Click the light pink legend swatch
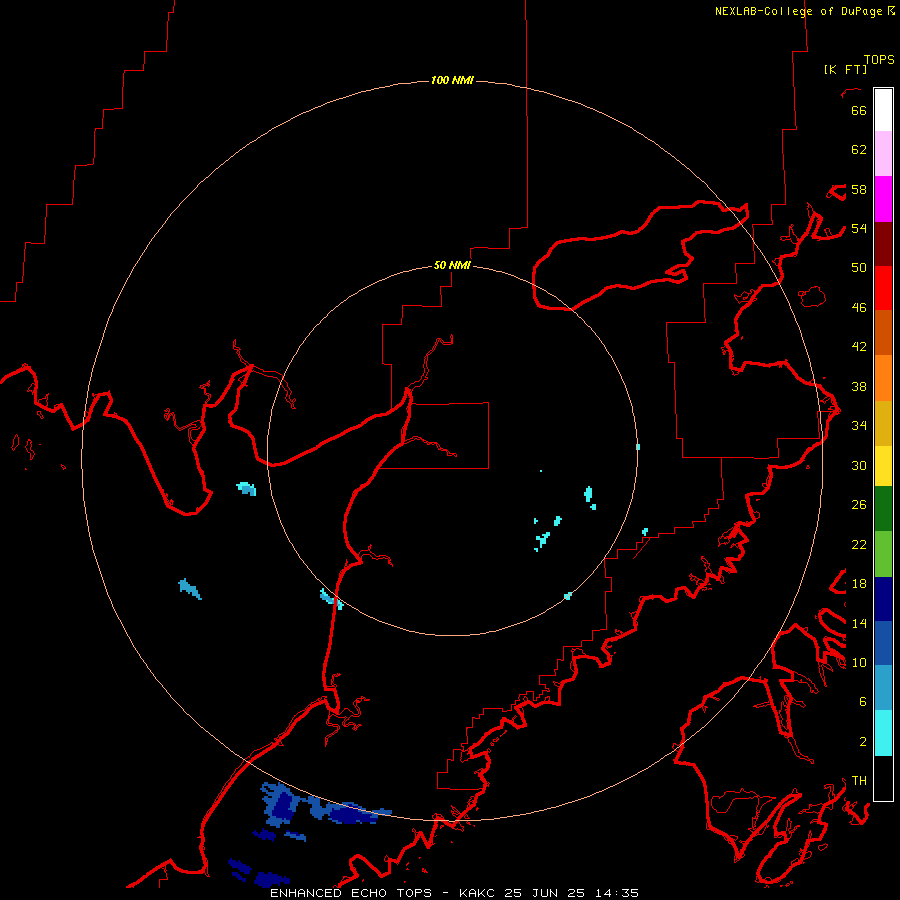The height and width of the screenshot is (900, 900). (883, 154)
